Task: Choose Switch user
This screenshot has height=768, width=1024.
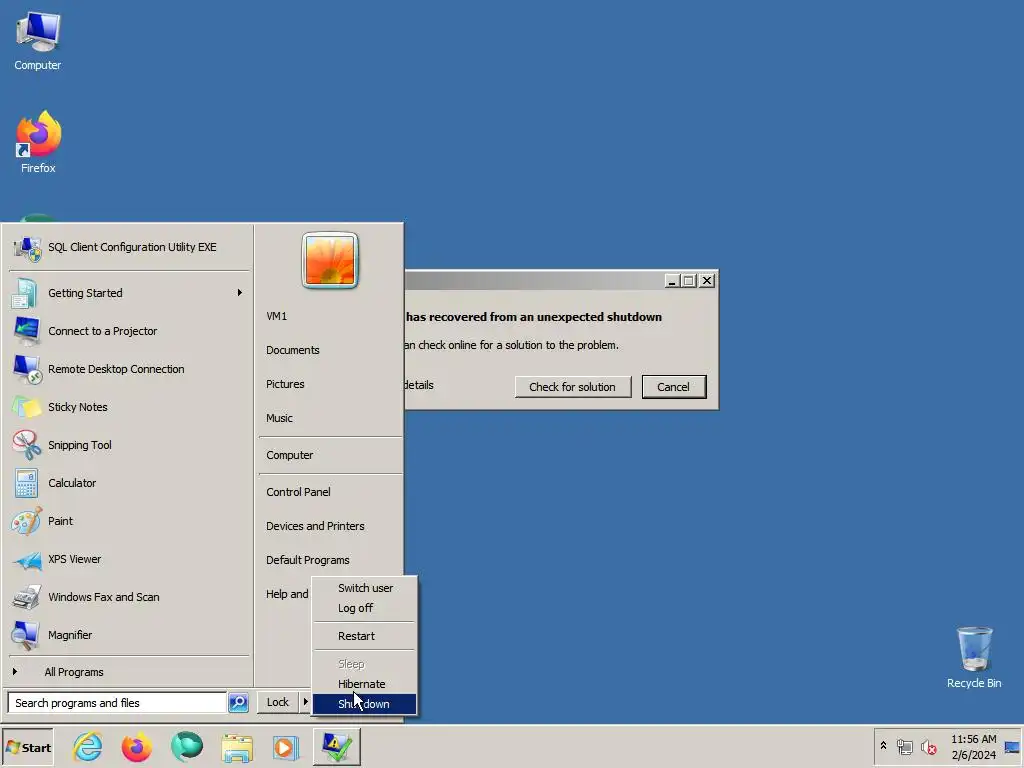Action: click(x=364, y=588)
